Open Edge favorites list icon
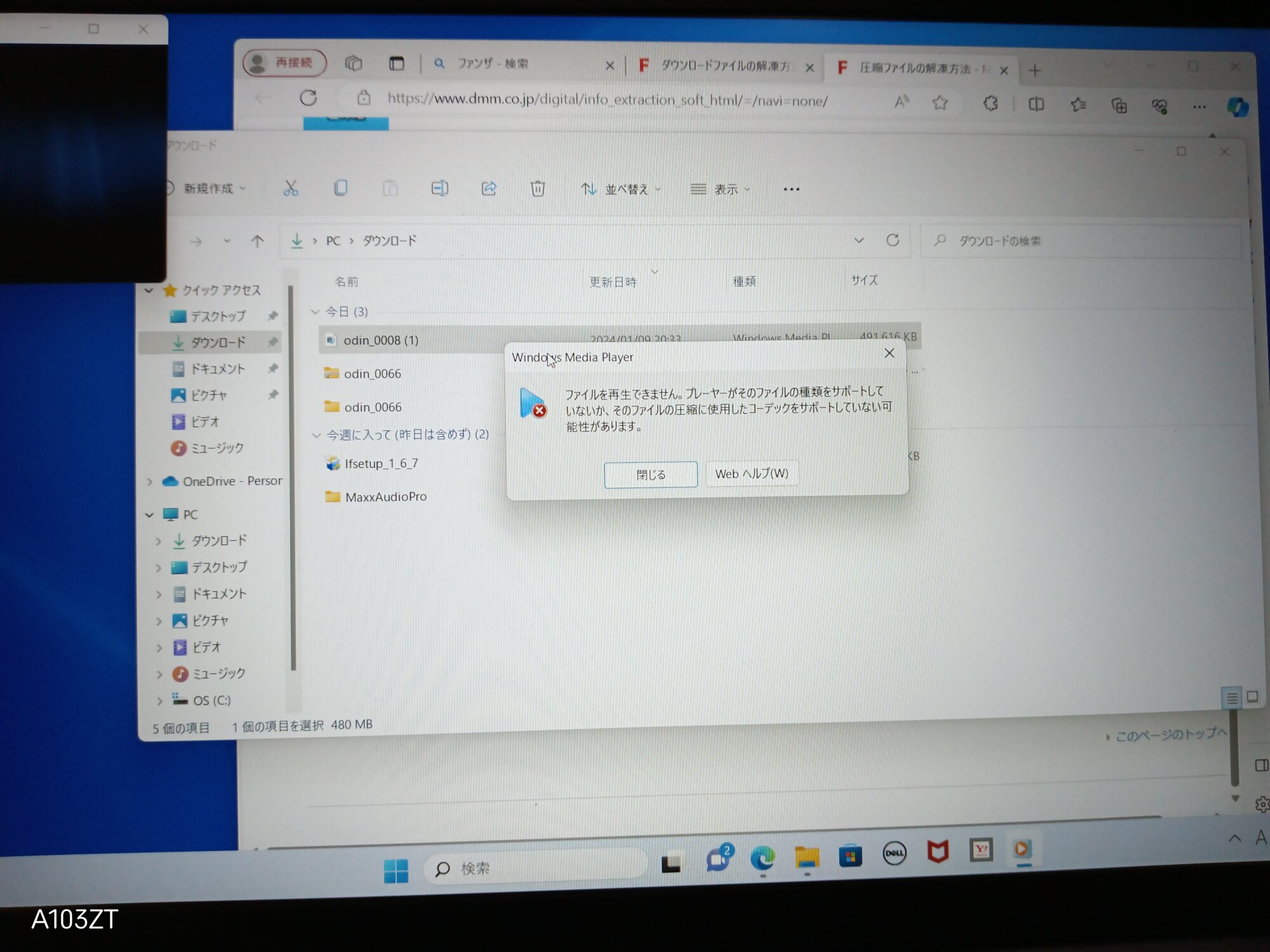The width and height of the screenshot is (1270, 952). click(1078, 105)
